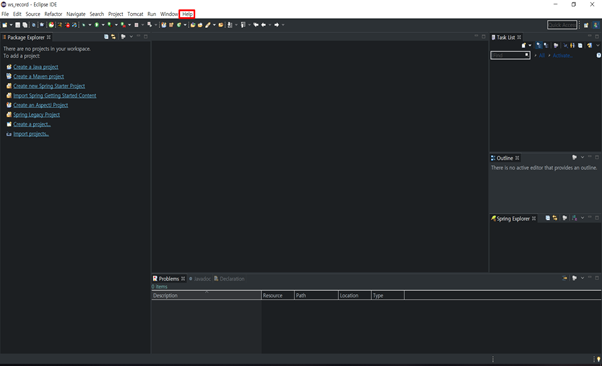Click the Focus on Active Task icon in Outline
The image size is (602, 366).
574,157
